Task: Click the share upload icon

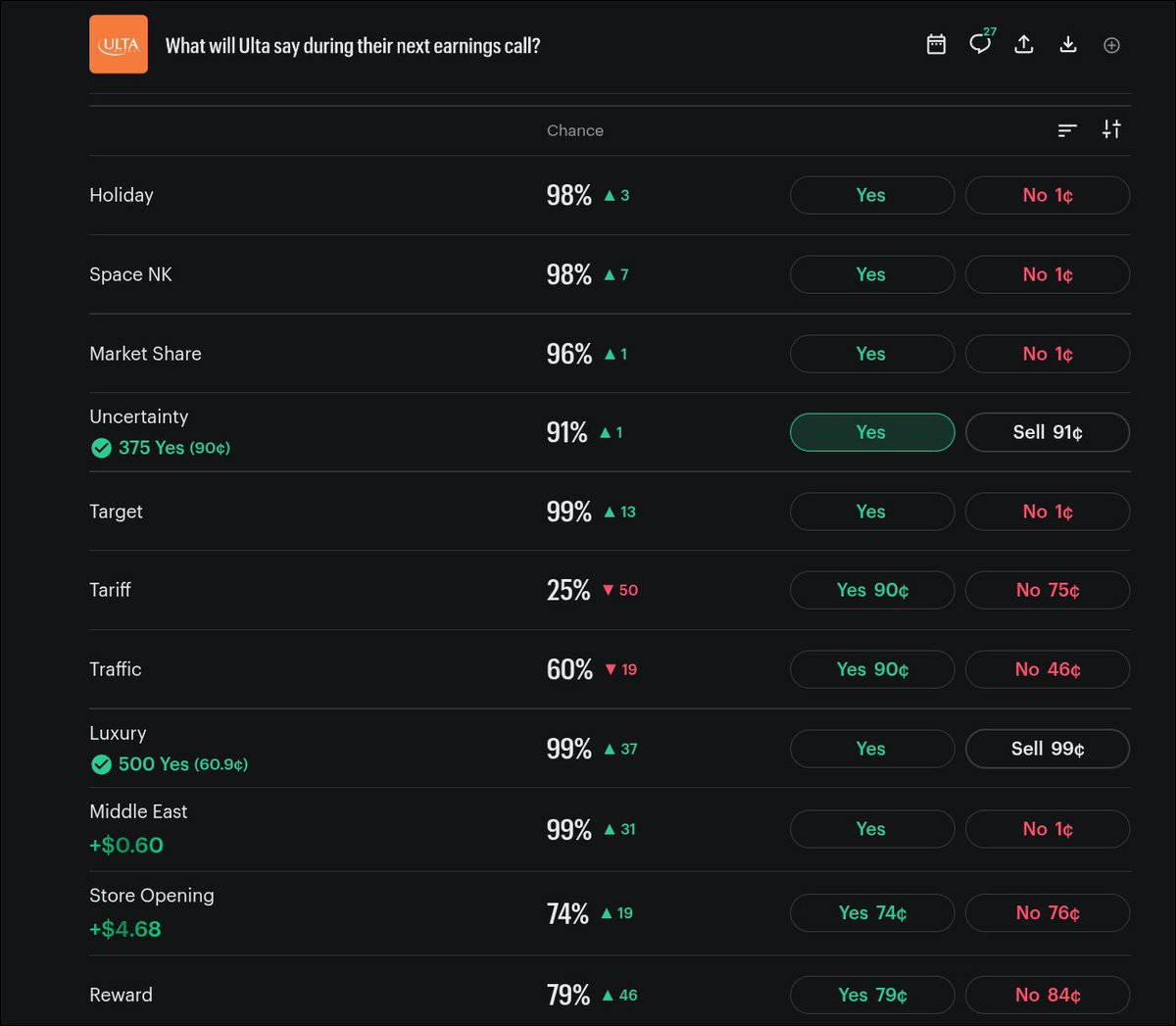Action: [1024, 44]
